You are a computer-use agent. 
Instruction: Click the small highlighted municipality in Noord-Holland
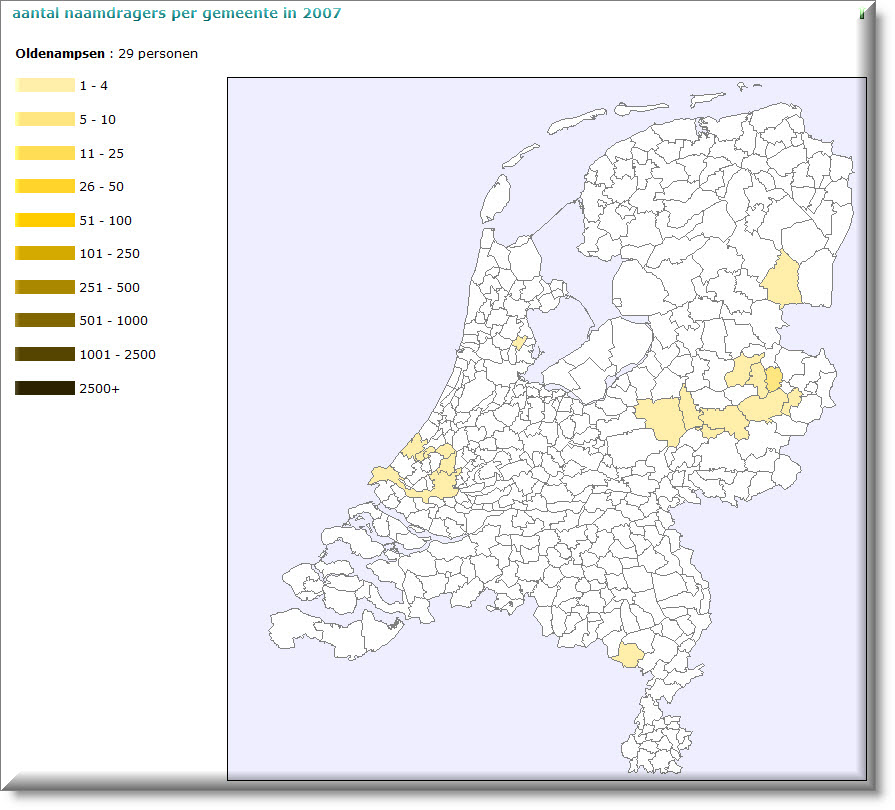coord(518,342)
